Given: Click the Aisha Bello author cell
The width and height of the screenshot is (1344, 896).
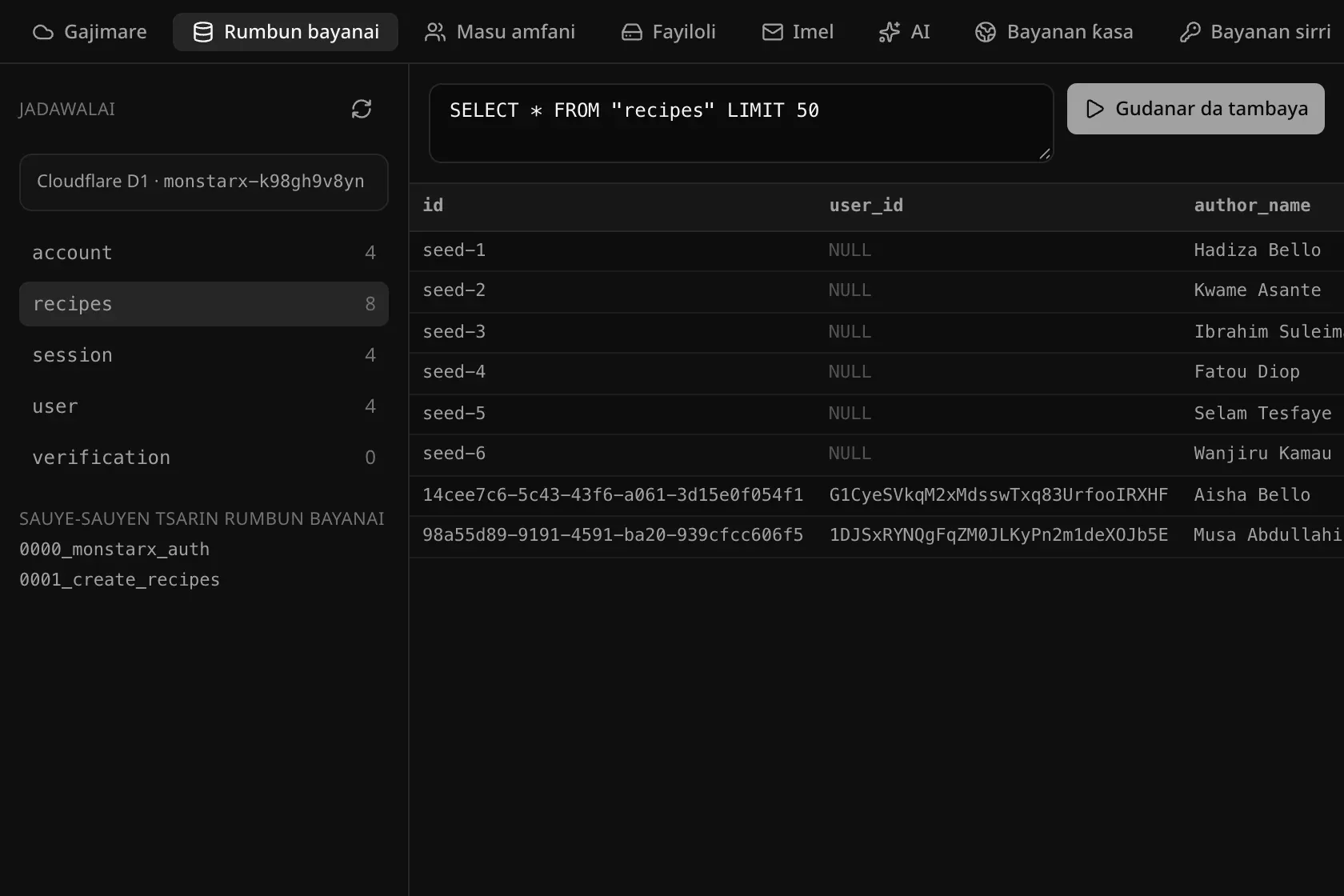Looking at the screenshot, I should click(x=1252, y=495).
